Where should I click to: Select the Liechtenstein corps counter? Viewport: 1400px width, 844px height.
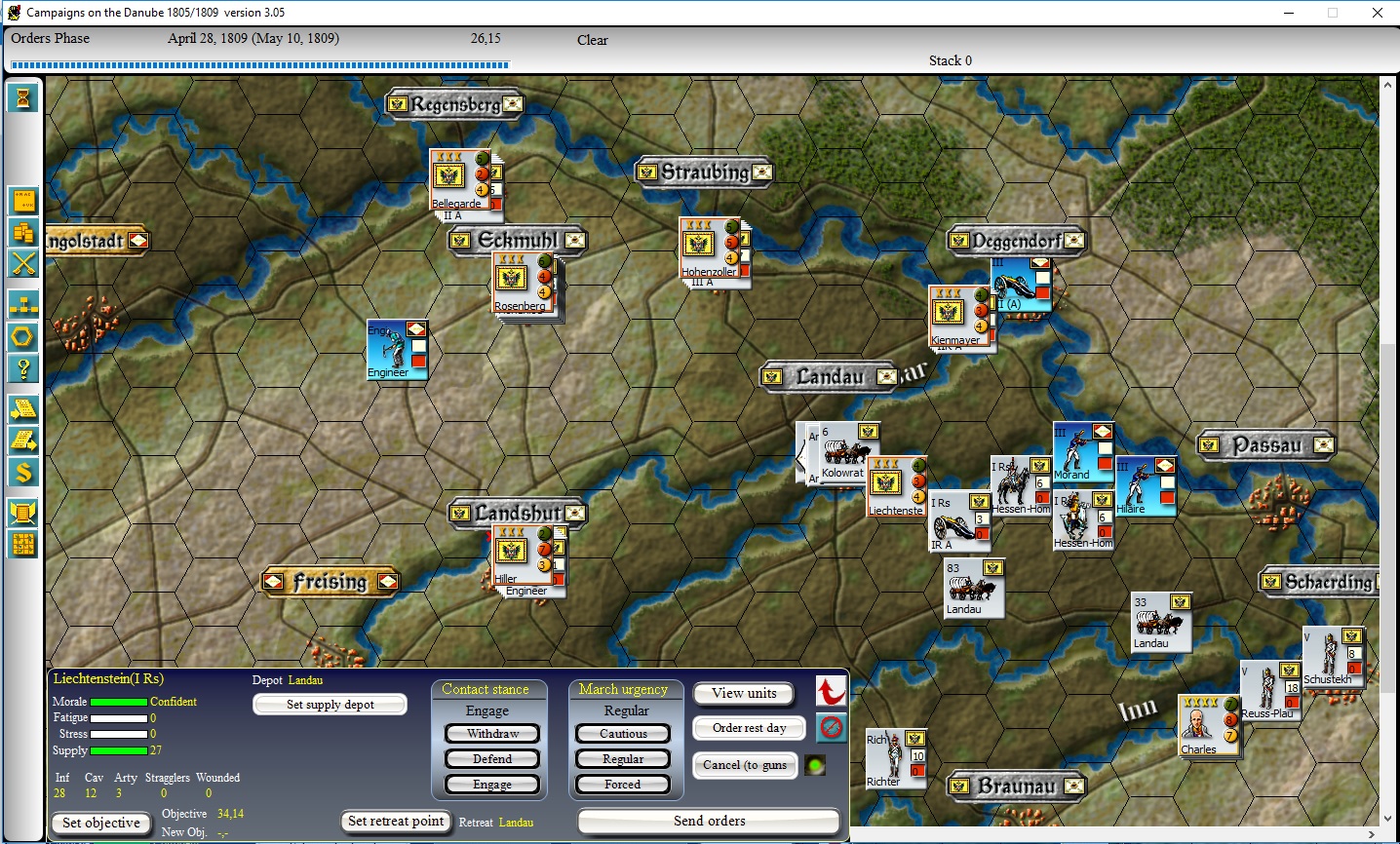point(897,486)
